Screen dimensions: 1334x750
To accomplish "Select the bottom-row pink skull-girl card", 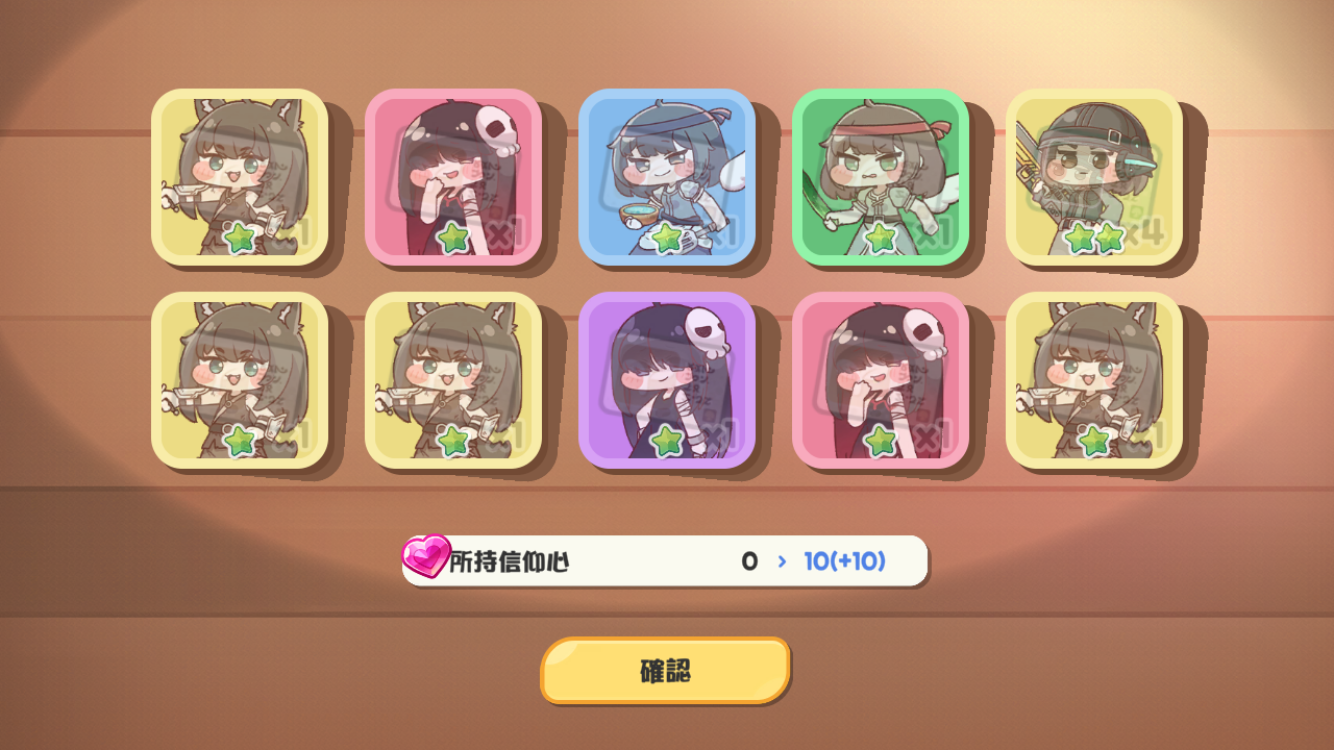I will point(880,381).
